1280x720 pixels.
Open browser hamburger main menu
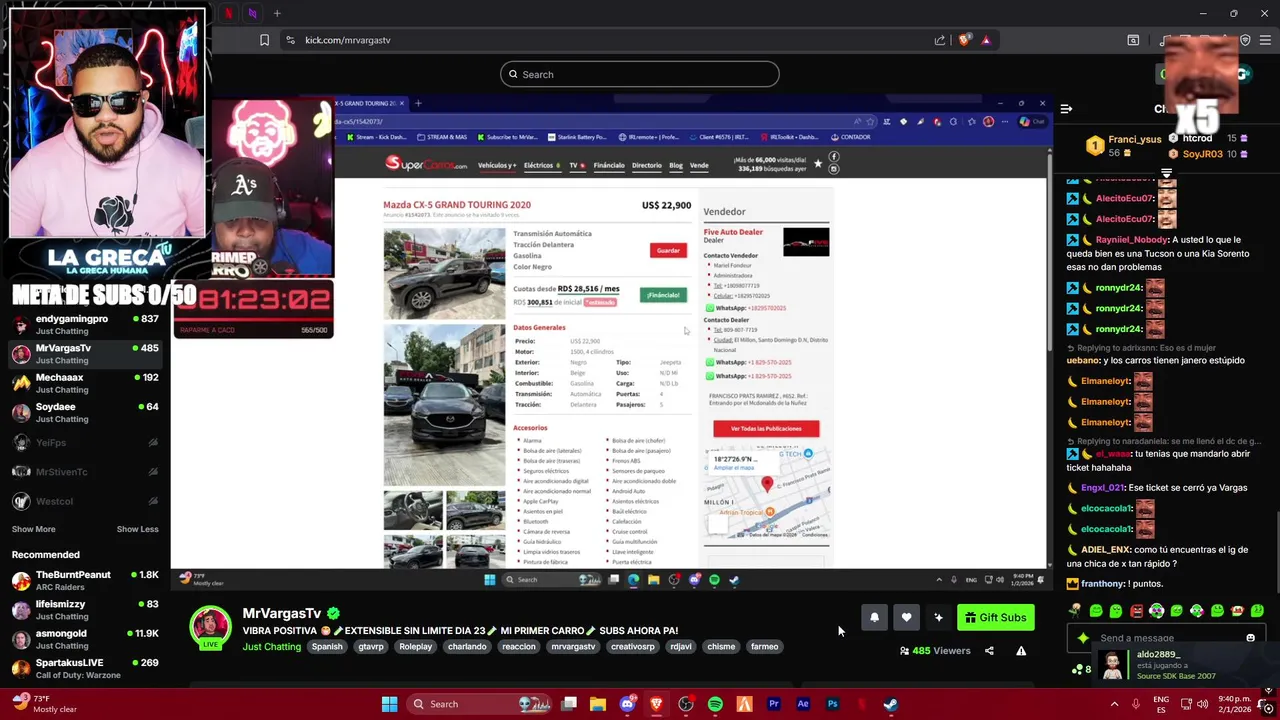1266,40
